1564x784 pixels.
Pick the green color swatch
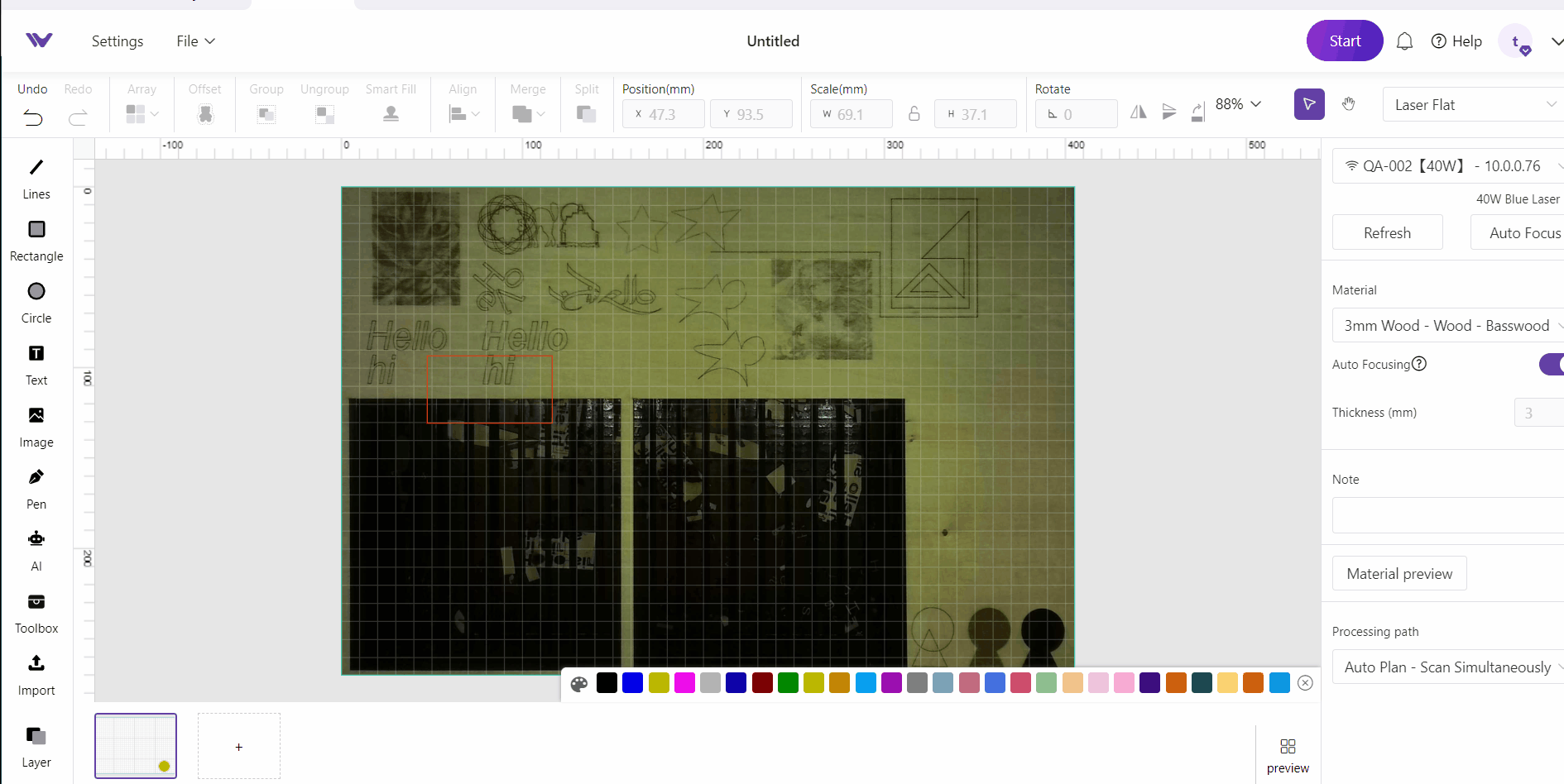click(x=788, y=682)
